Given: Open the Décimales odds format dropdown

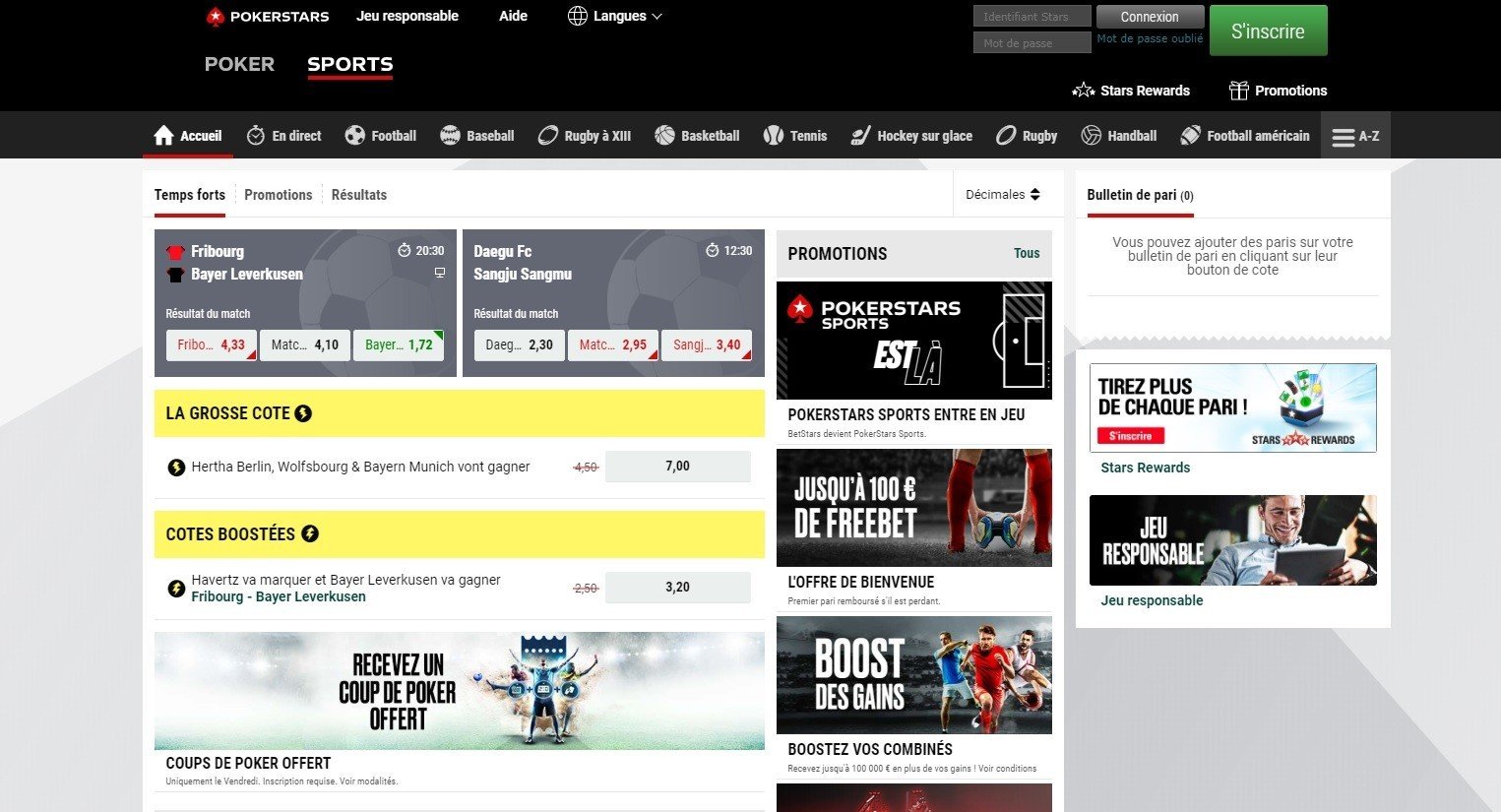Looking at the screenshot, I should pos(1003,195).
